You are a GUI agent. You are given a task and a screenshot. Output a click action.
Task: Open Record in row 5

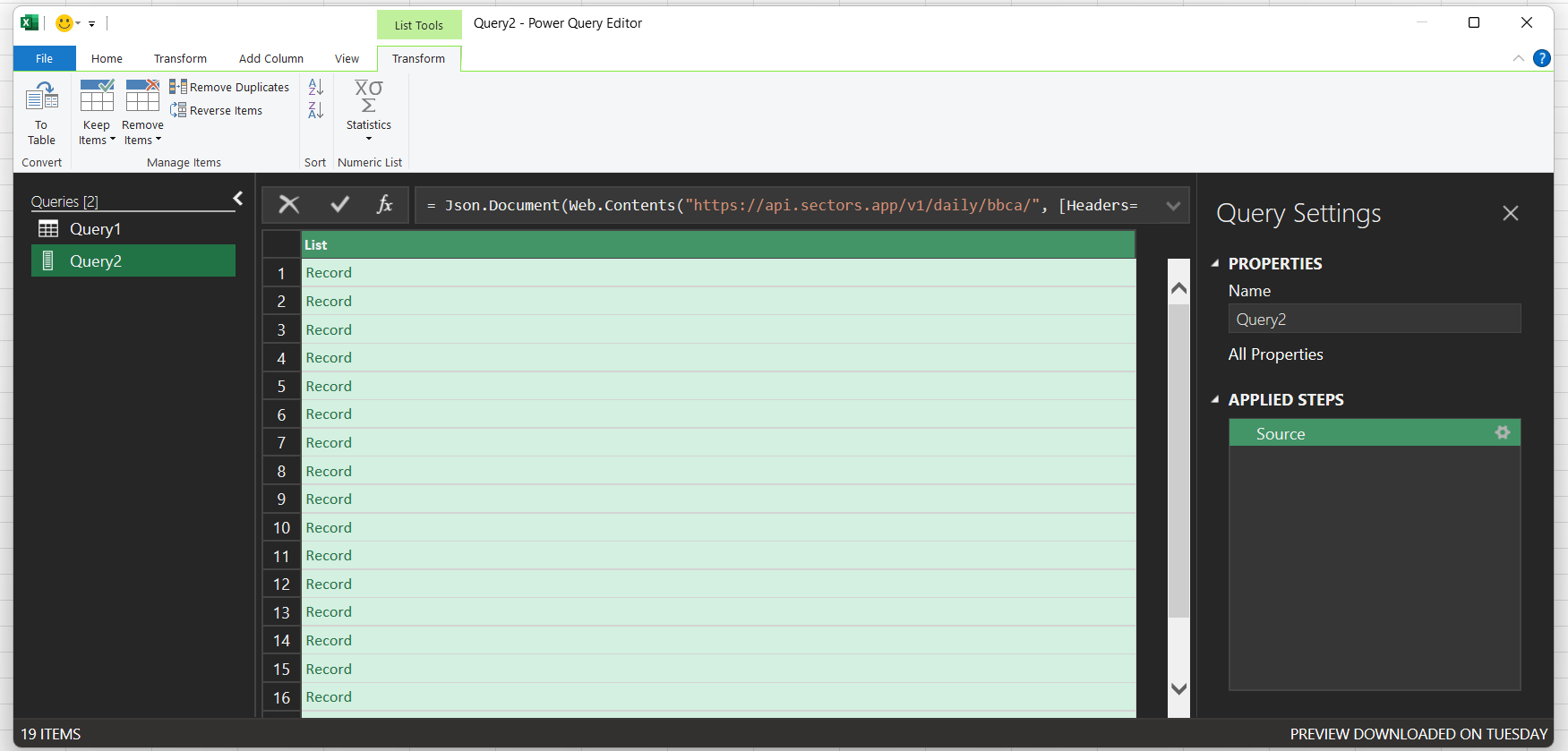tap(329, 386)
